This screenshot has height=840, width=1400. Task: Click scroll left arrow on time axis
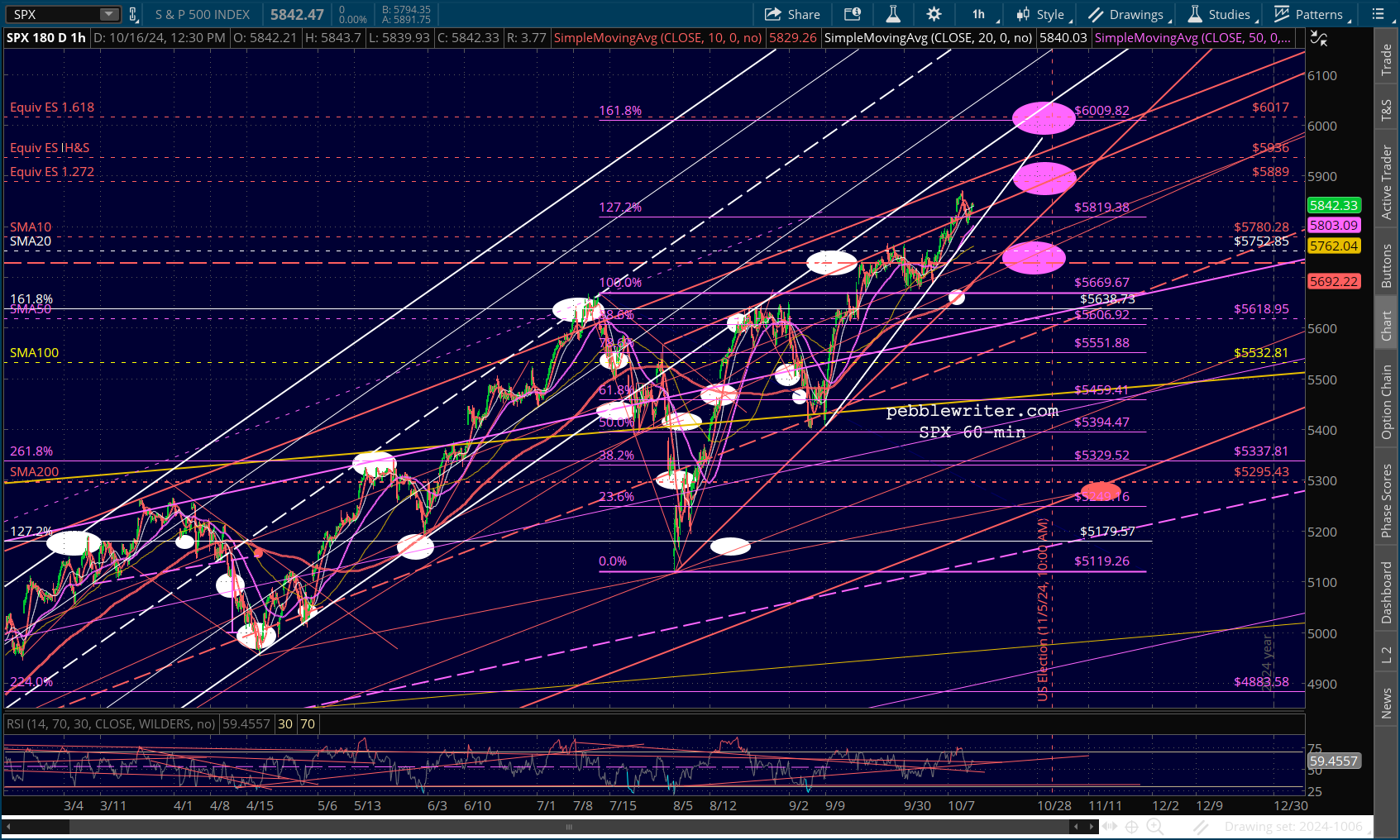[1076, 826]
